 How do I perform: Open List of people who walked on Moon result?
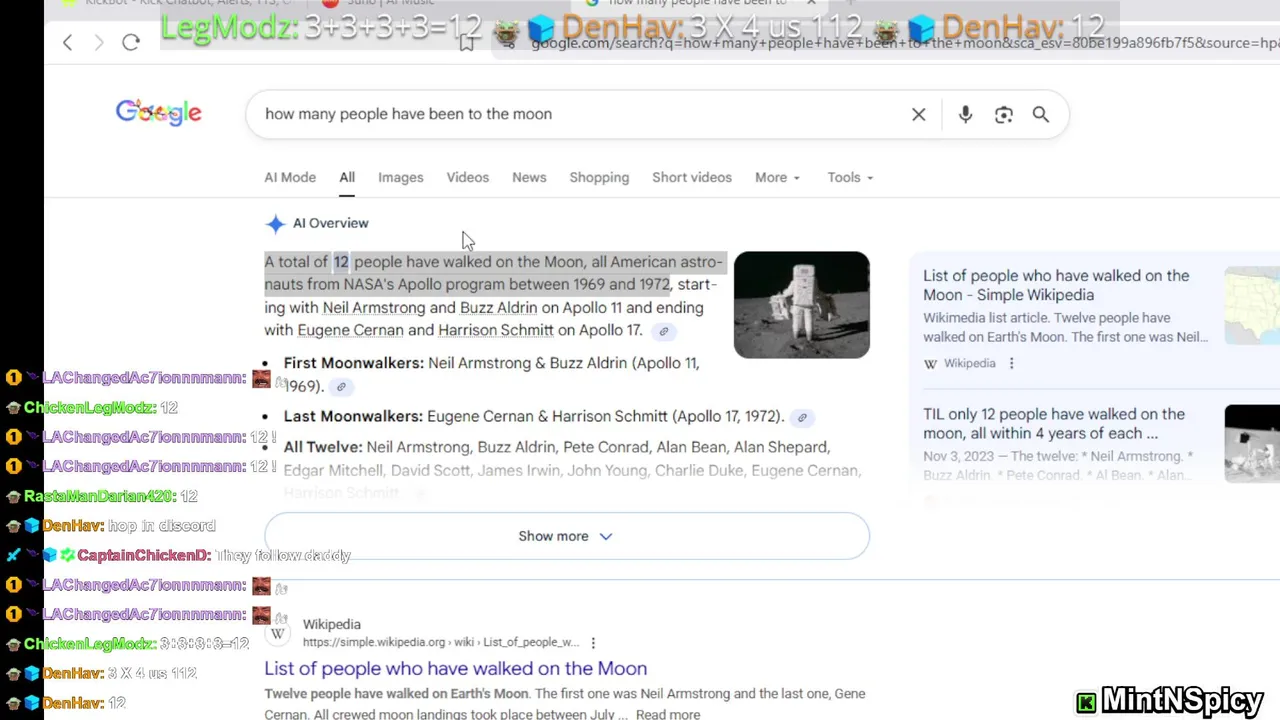click(456, 668)
